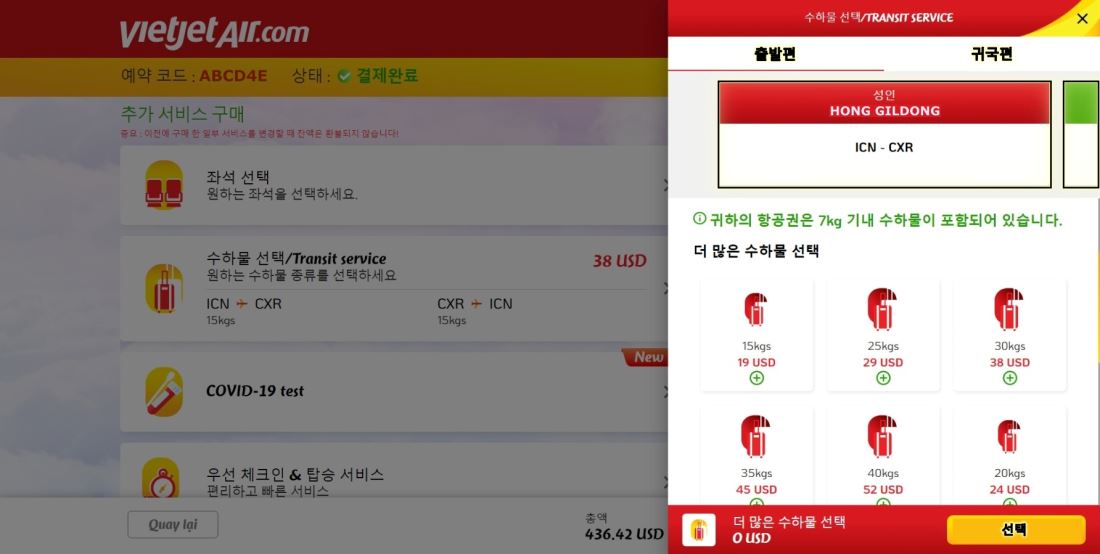Add 30kgs 38 USD baggage plus button

[1010, 378]
